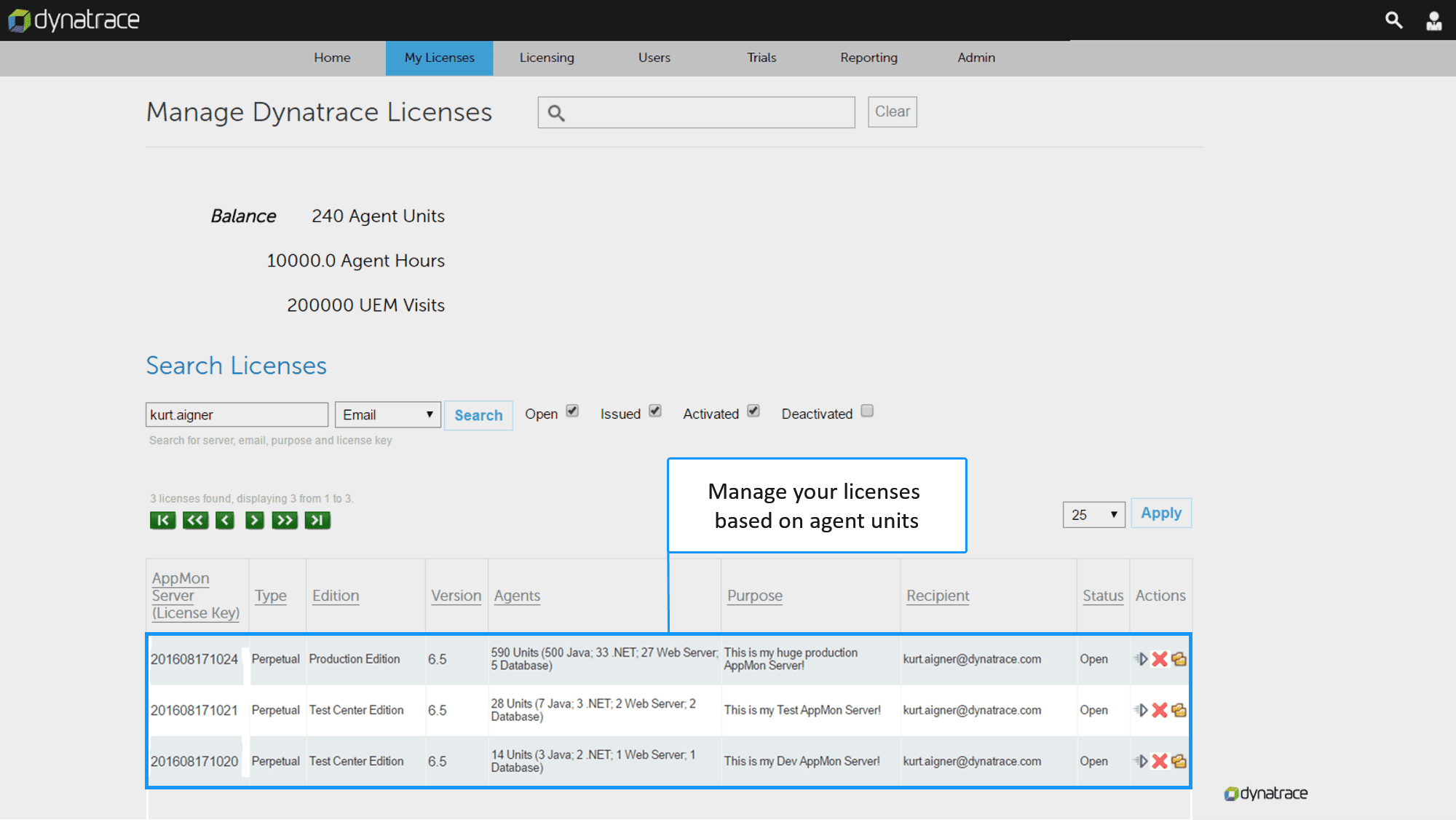Go to last page of license results
1456x820 pixels.
click(317, 520)
